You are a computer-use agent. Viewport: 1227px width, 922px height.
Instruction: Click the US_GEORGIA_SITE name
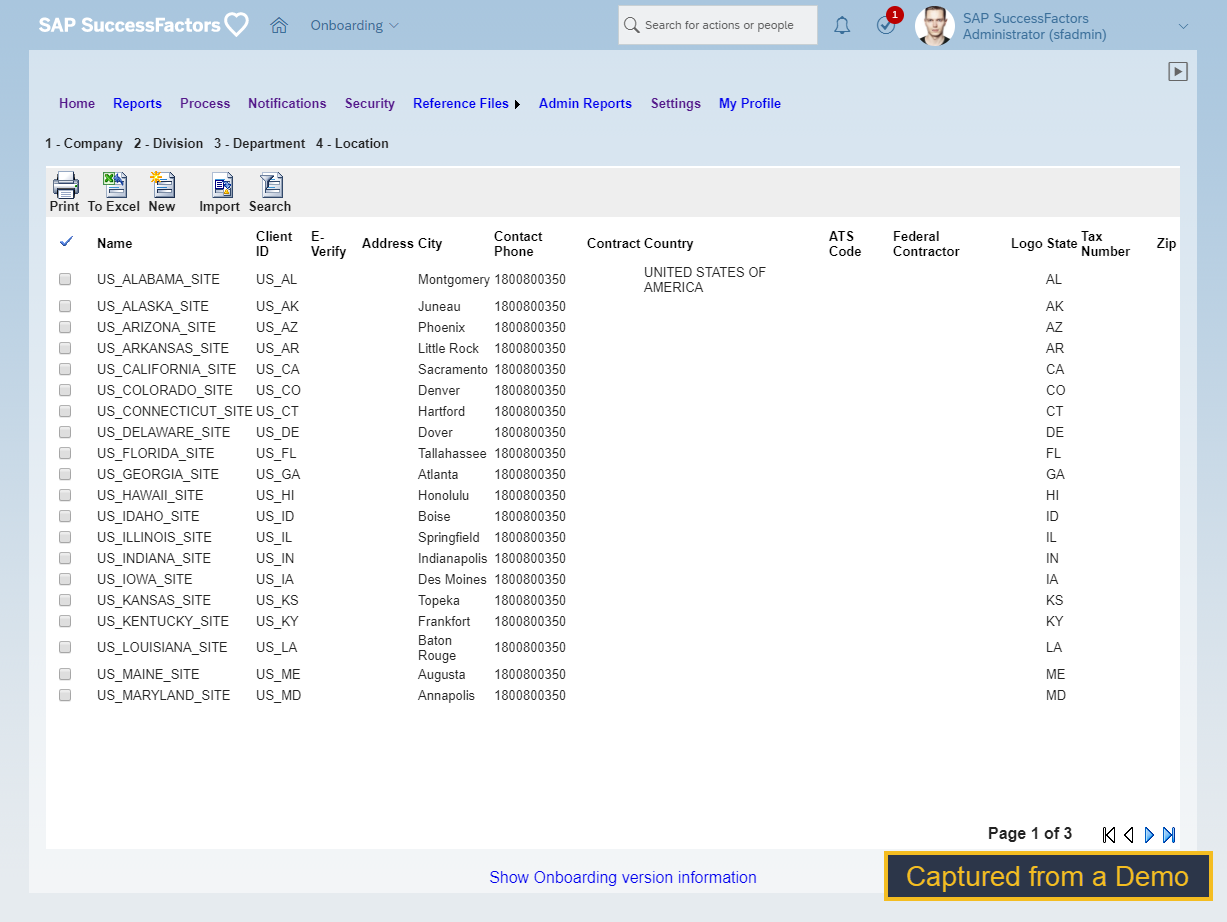158,474
